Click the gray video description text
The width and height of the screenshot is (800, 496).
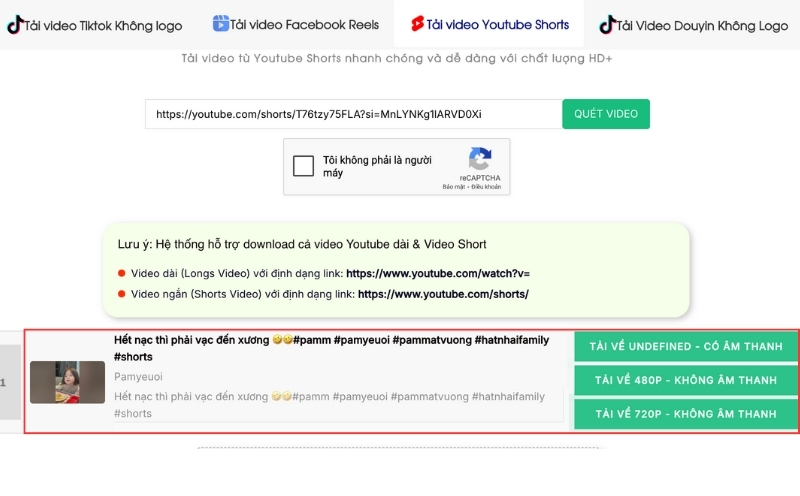[330, 405]
